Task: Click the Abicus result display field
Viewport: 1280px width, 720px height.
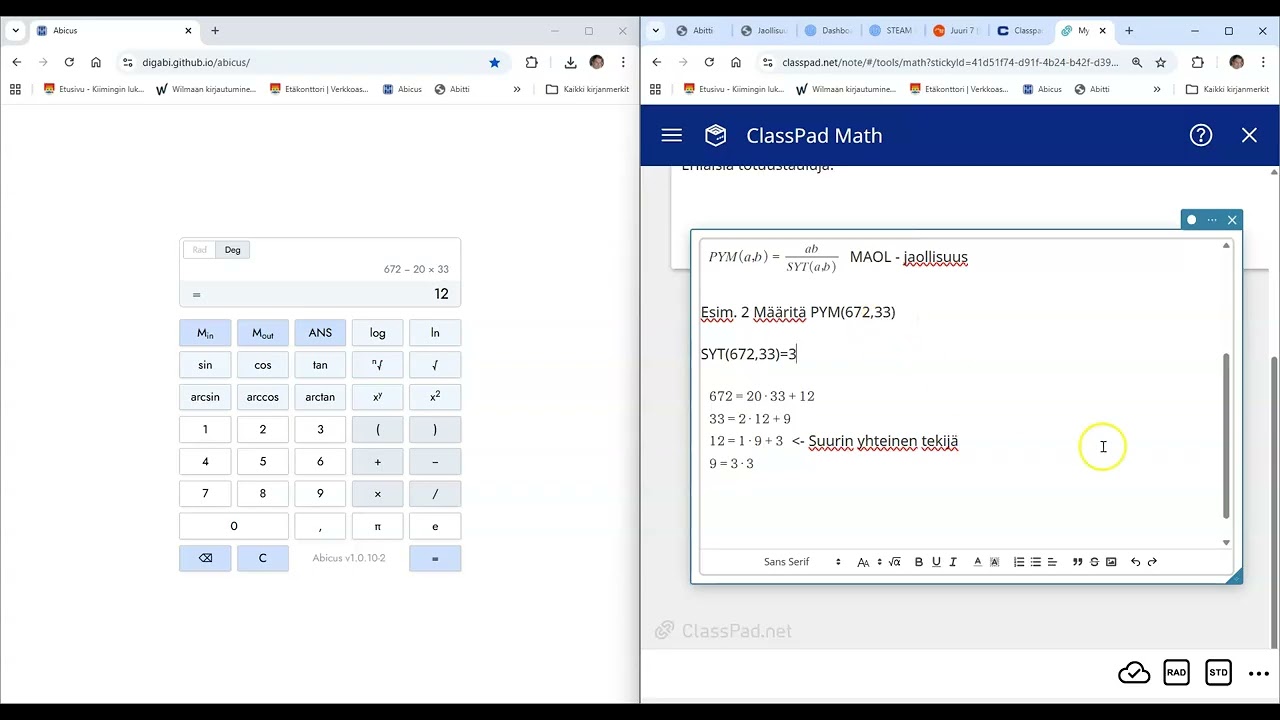Action: (320, 294)
